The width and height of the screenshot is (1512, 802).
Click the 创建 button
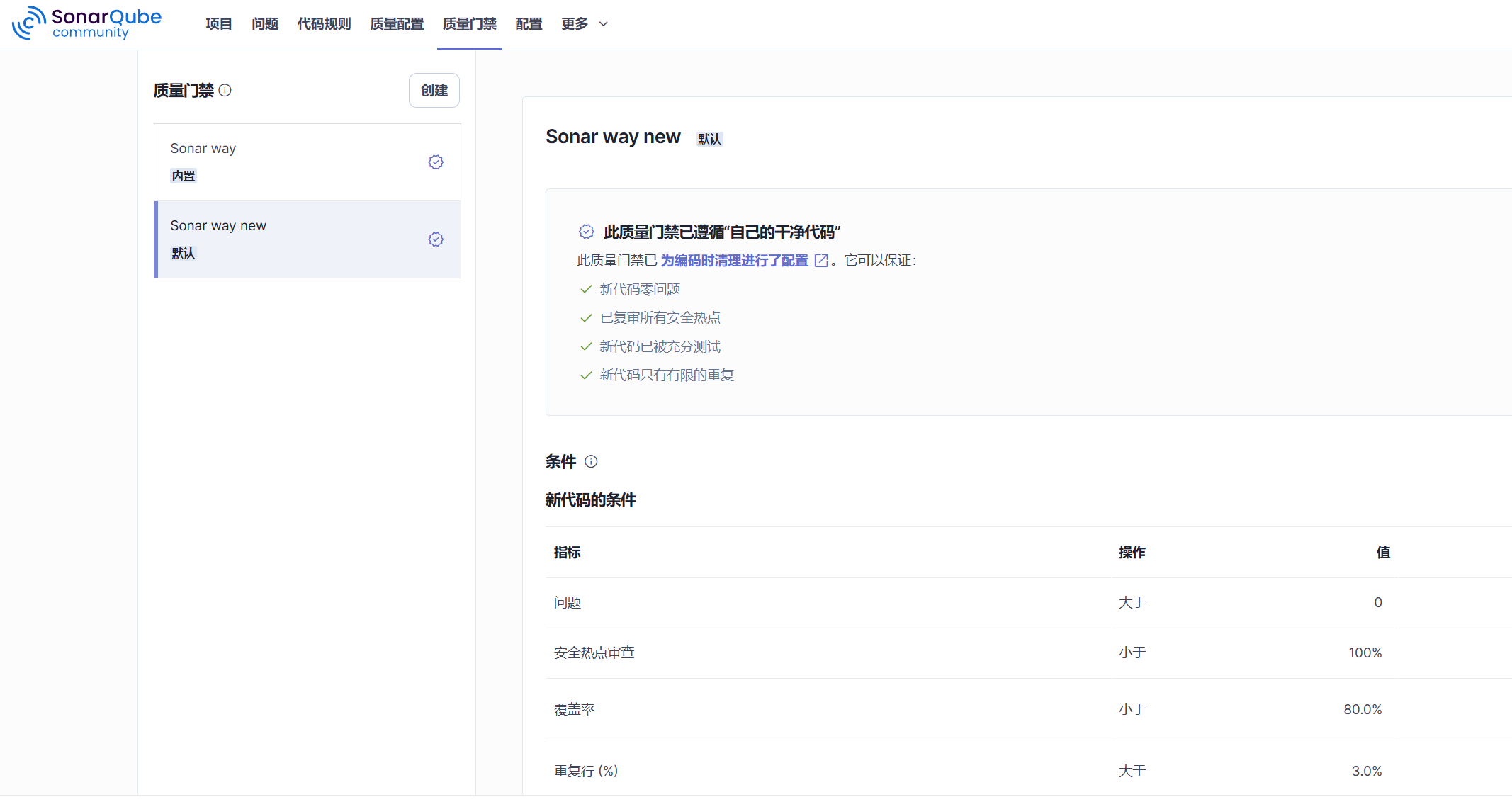(434, 91)
